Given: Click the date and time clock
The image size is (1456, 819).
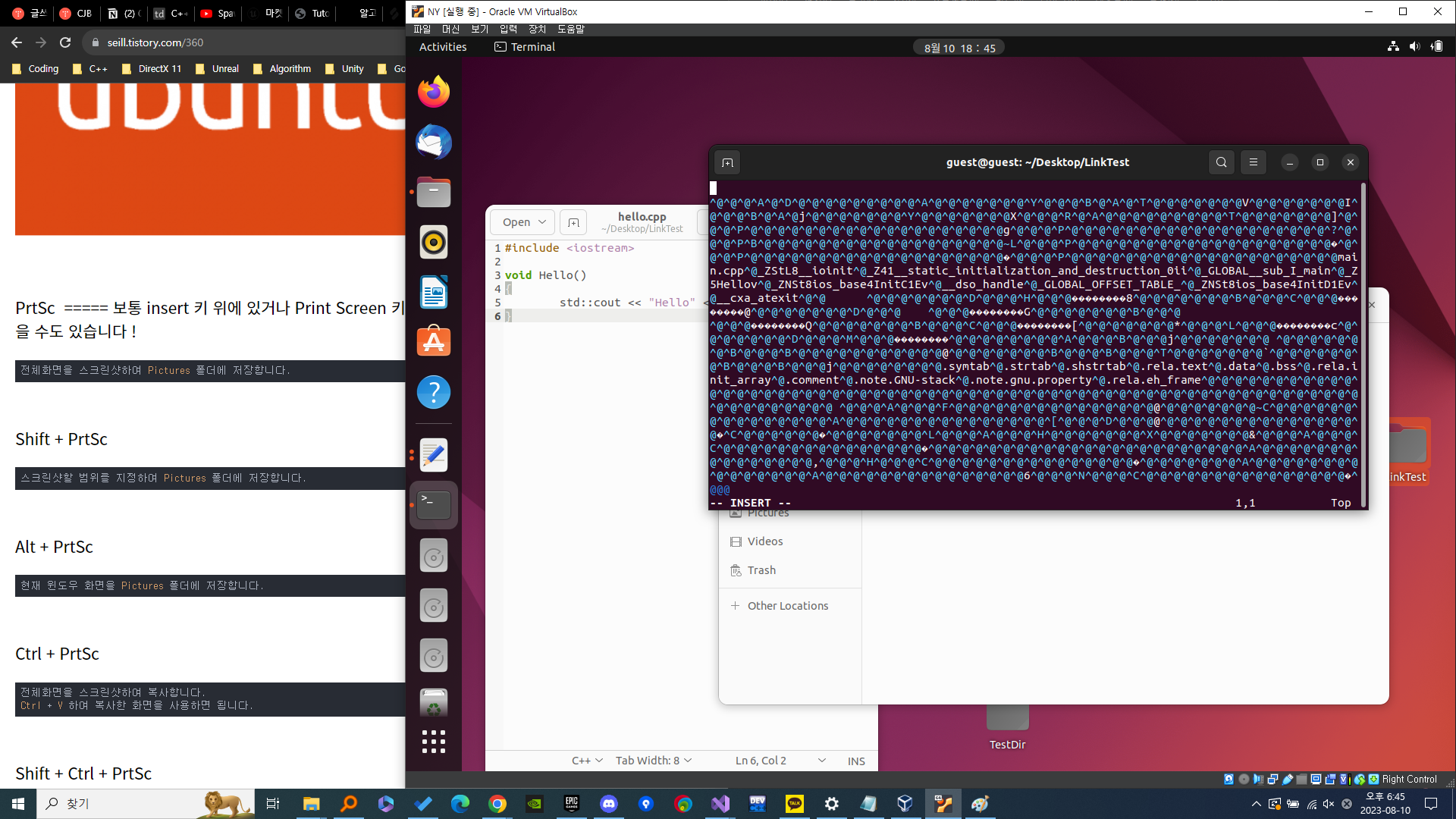Looking at the screenshot, I should (x=959, y=48).
